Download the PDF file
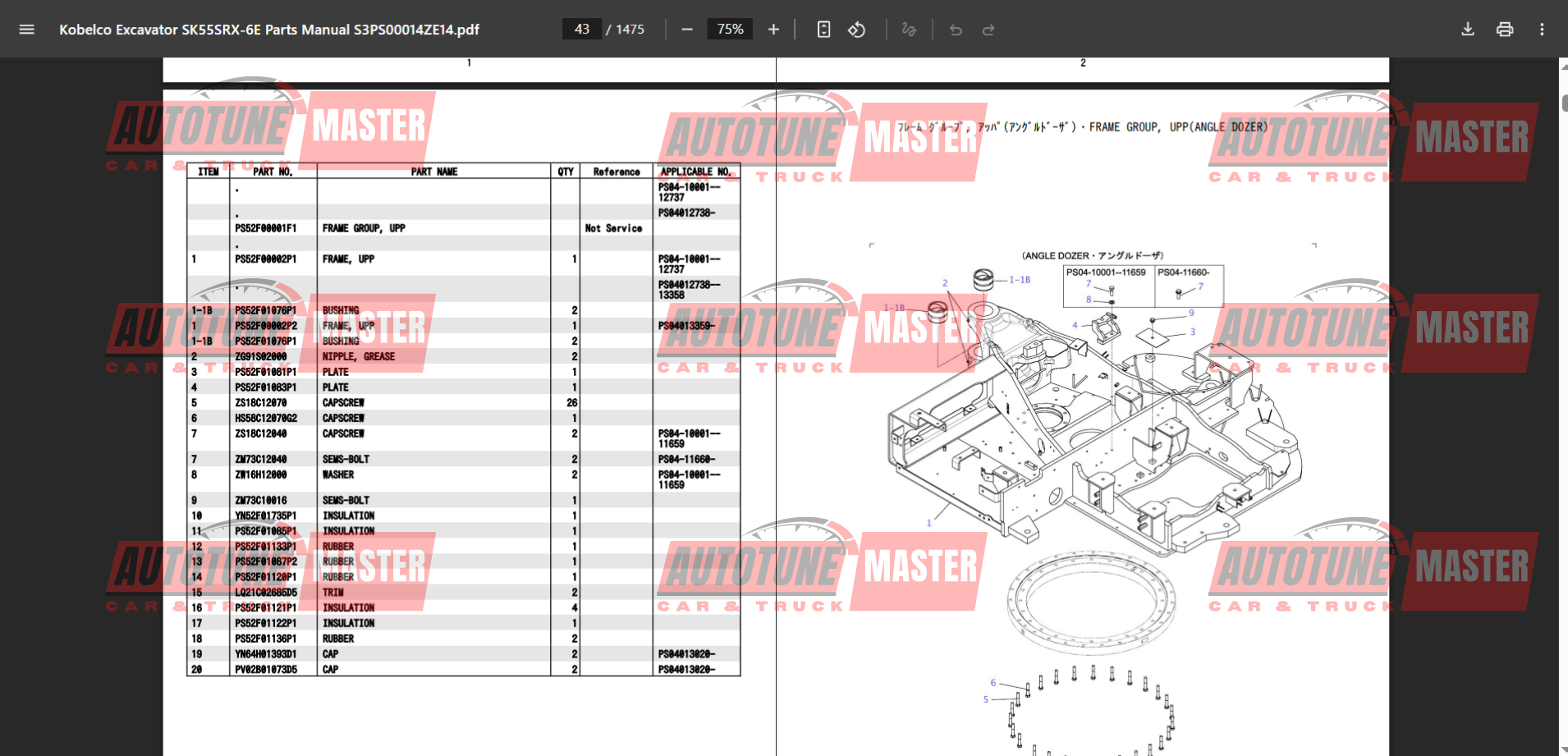1568x756 pixels. 1468,30
